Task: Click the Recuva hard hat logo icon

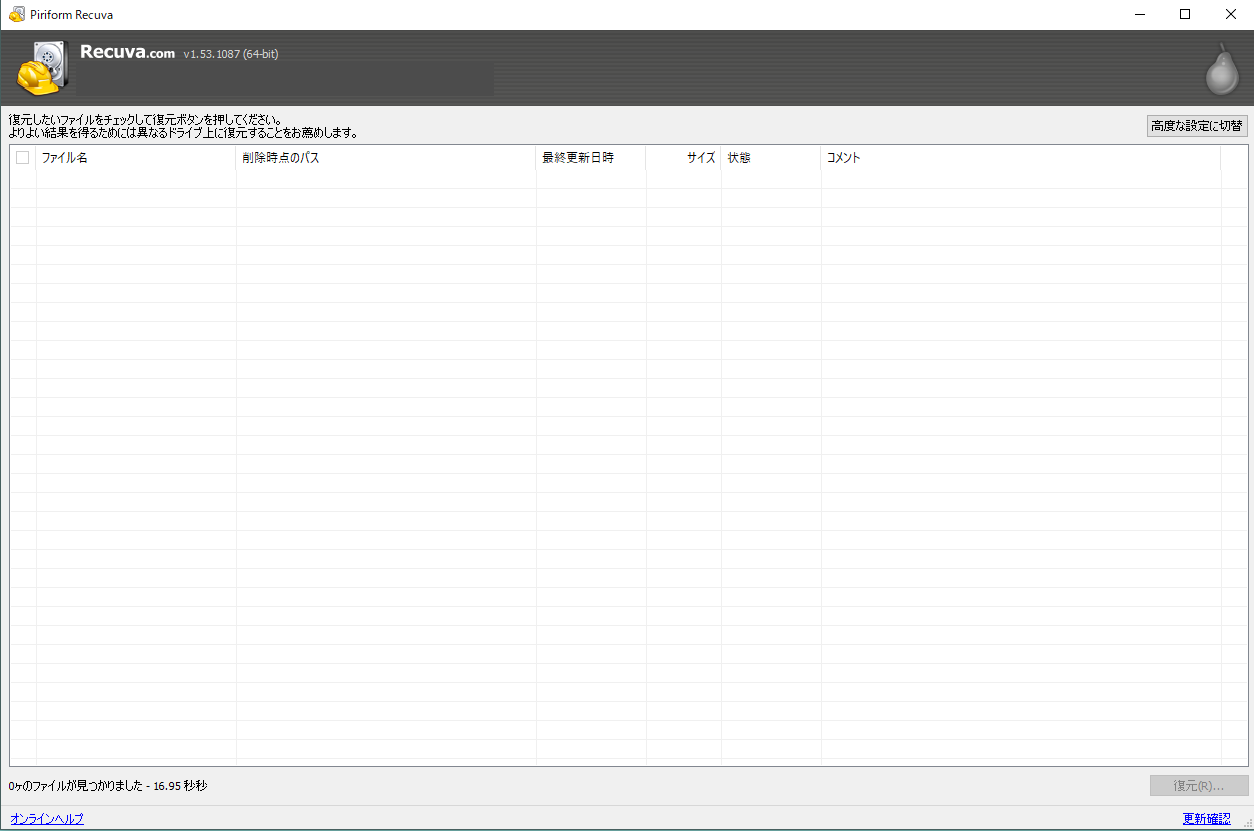Action: tap(43, 68)
